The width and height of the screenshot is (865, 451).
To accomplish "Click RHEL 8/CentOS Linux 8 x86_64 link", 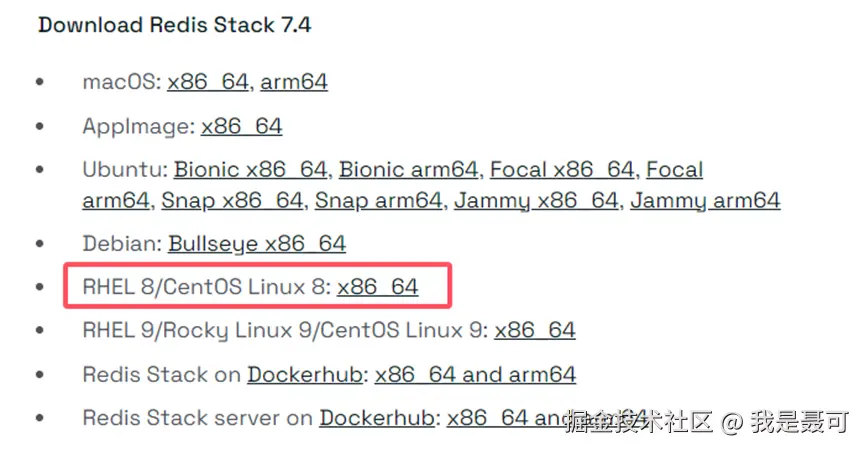I will click(377, 288).
